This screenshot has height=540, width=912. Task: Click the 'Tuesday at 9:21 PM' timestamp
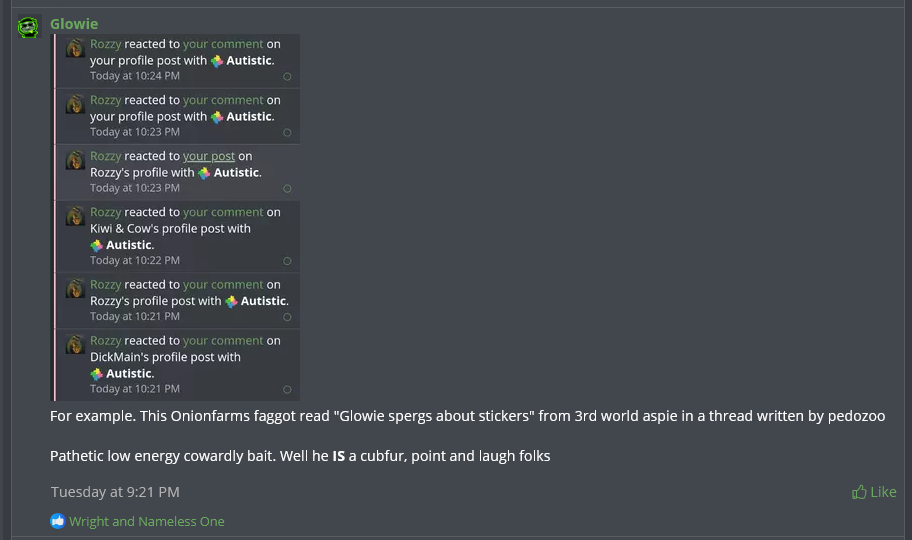click(115, 492)
